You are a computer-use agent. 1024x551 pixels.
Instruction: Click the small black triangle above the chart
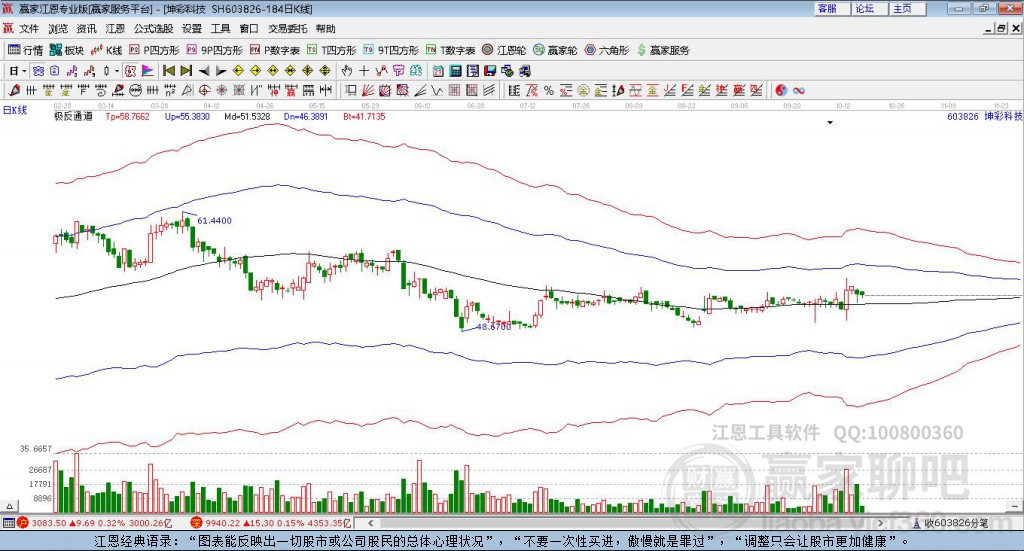tap(830, 123)
